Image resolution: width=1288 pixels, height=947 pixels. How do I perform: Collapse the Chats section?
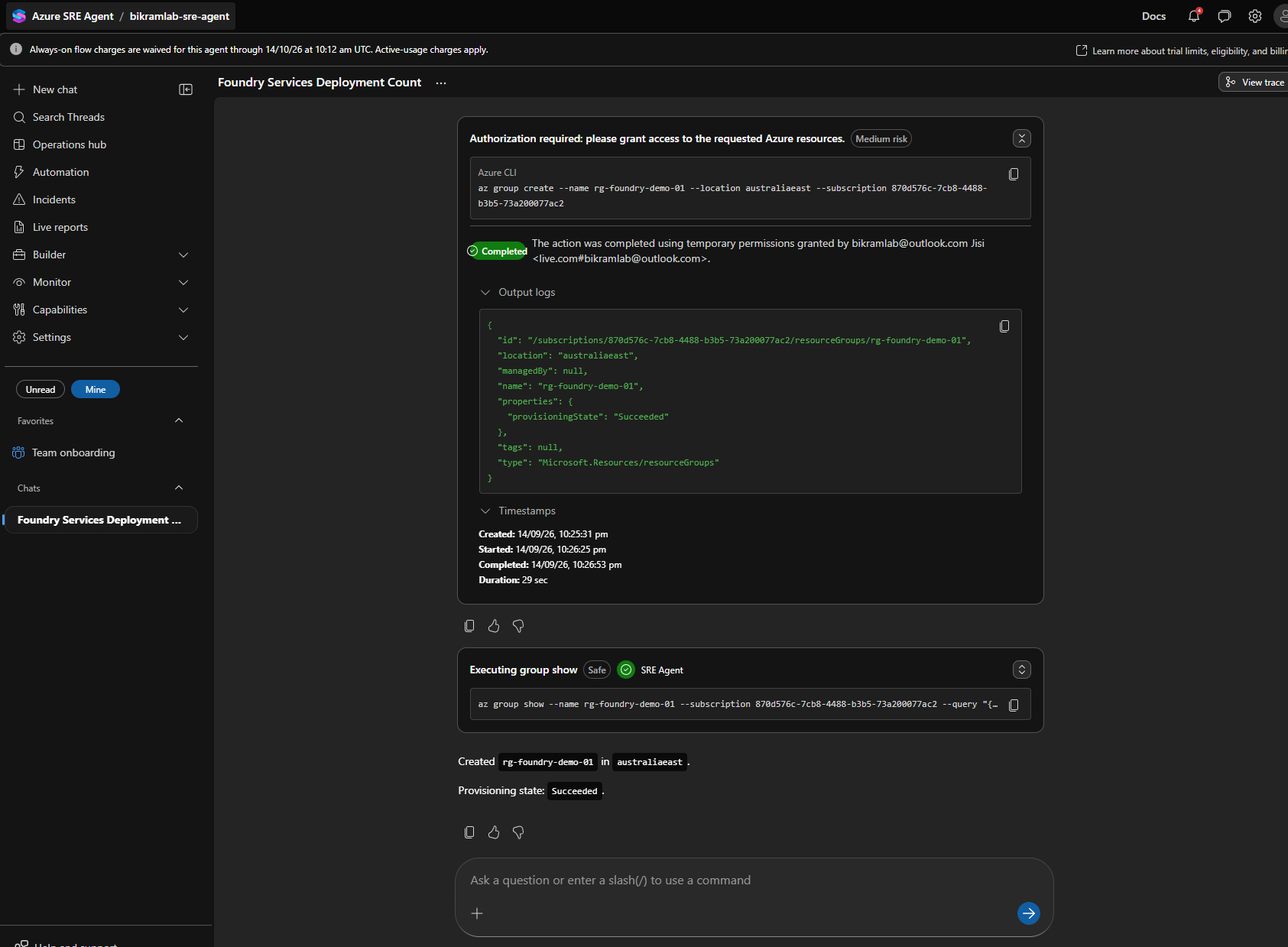(x=179, y=488)
